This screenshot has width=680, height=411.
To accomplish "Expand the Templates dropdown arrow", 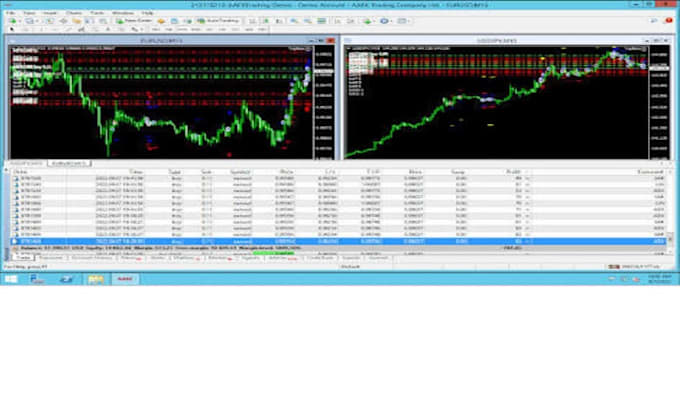I will (409, 21).
